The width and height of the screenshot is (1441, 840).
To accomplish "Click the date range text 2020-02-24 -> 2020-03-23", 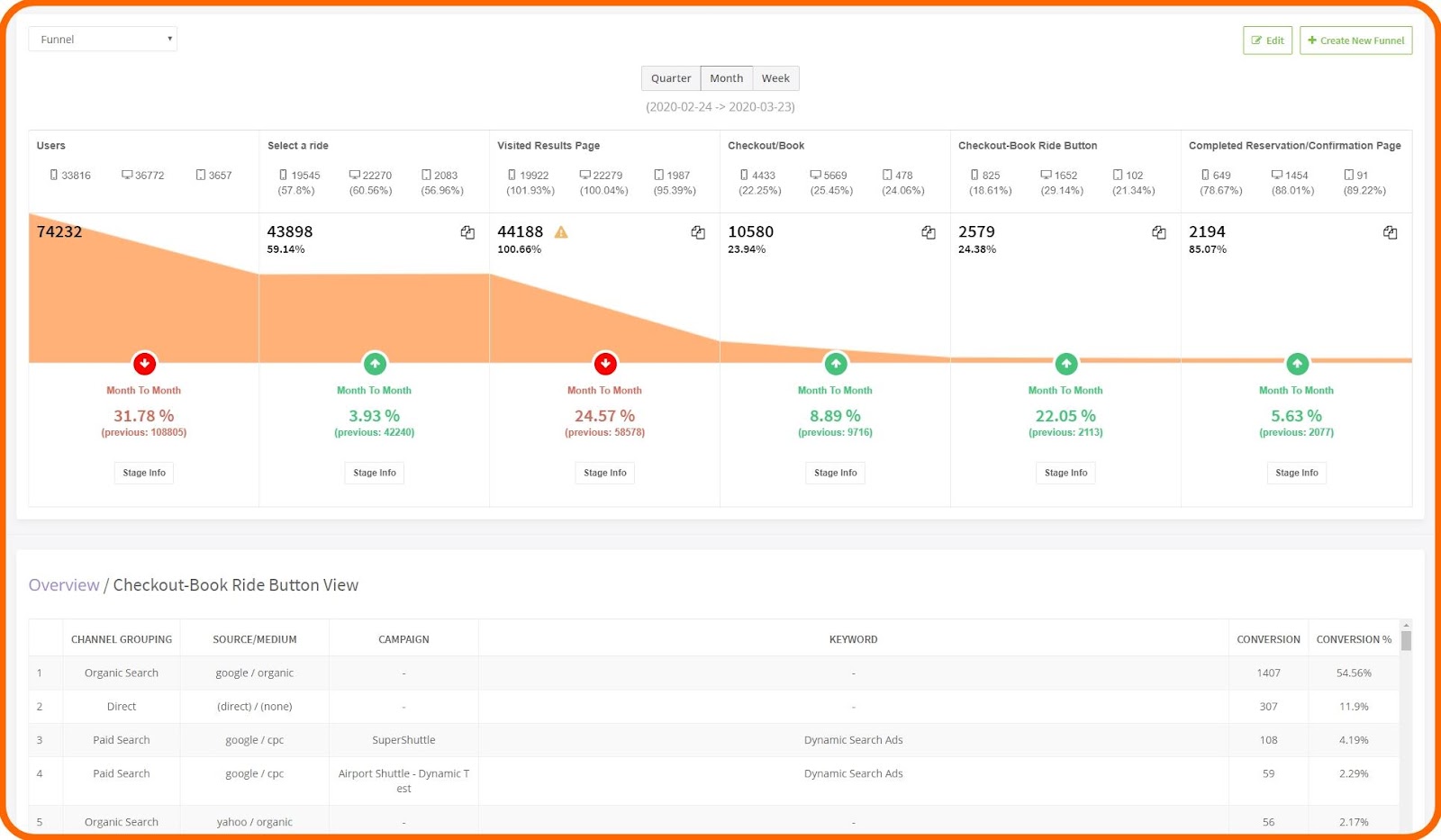I will point(720,106).
